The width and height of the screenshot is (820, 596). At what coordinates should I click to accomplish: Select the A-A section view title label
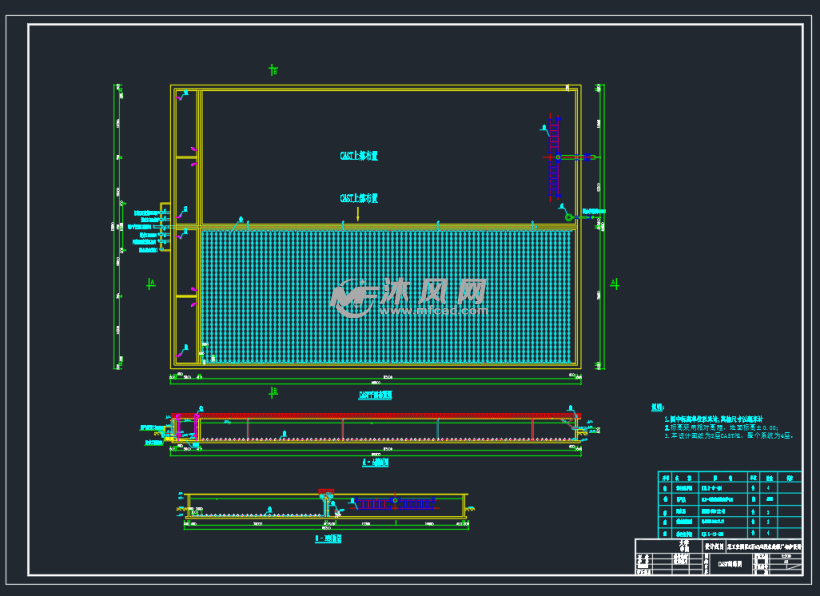click(x=375, y=463)
